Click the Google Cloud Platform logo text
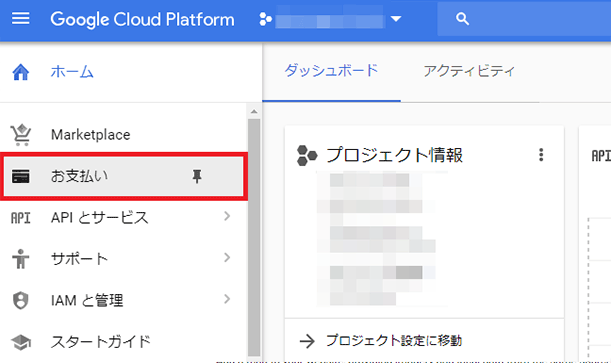Screen dimensions: 611x363 tap(143, 19)
